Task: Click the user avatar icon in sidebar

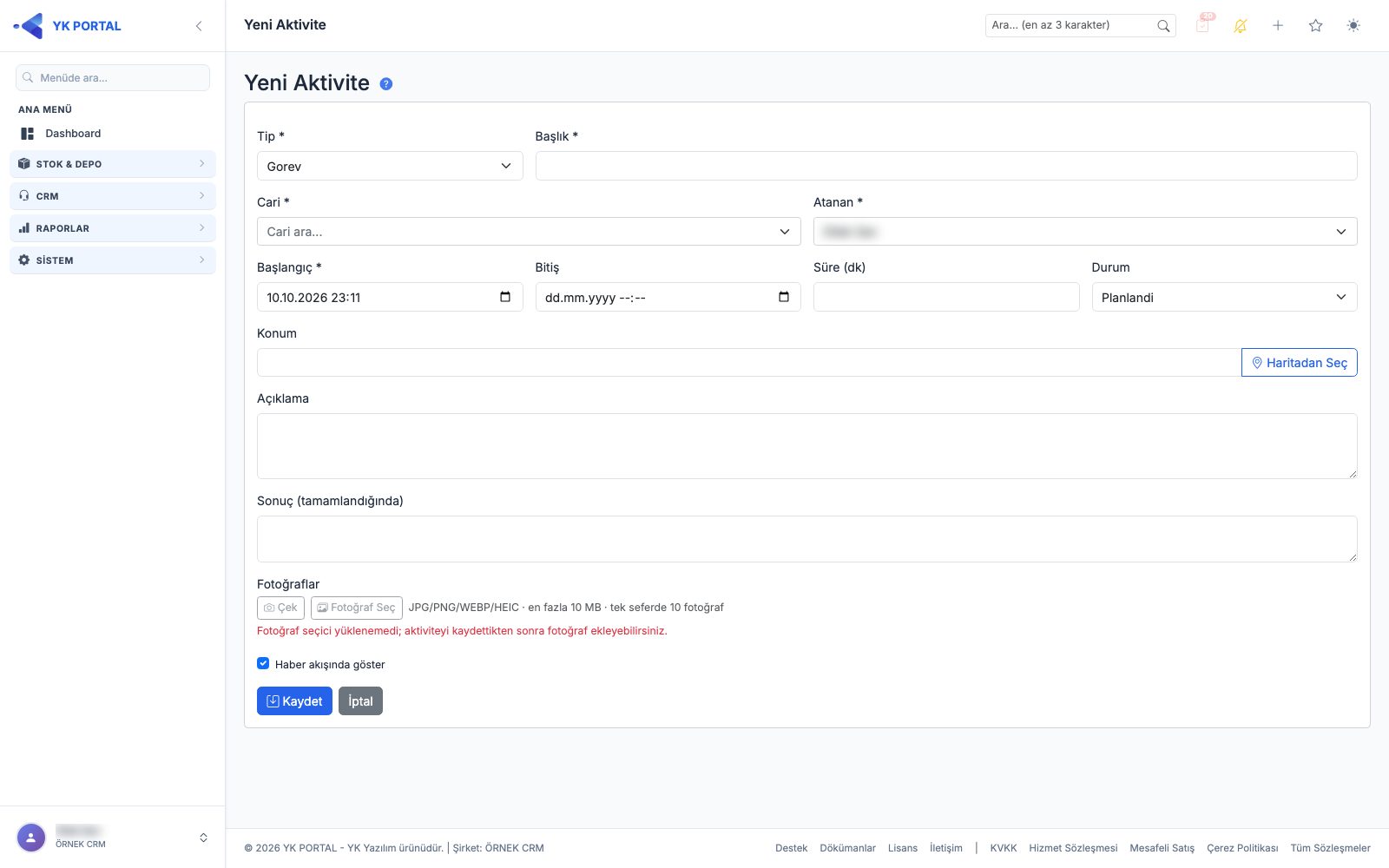Action: pyautogui.click(x=31, y=838)
